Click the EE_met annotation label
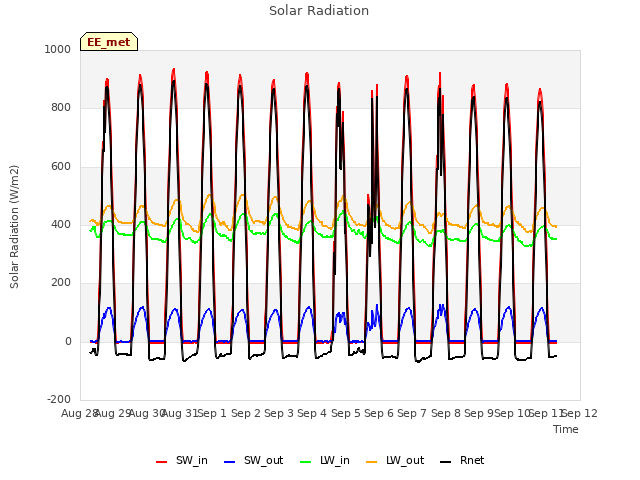The image size is (640, 480). 109,42
